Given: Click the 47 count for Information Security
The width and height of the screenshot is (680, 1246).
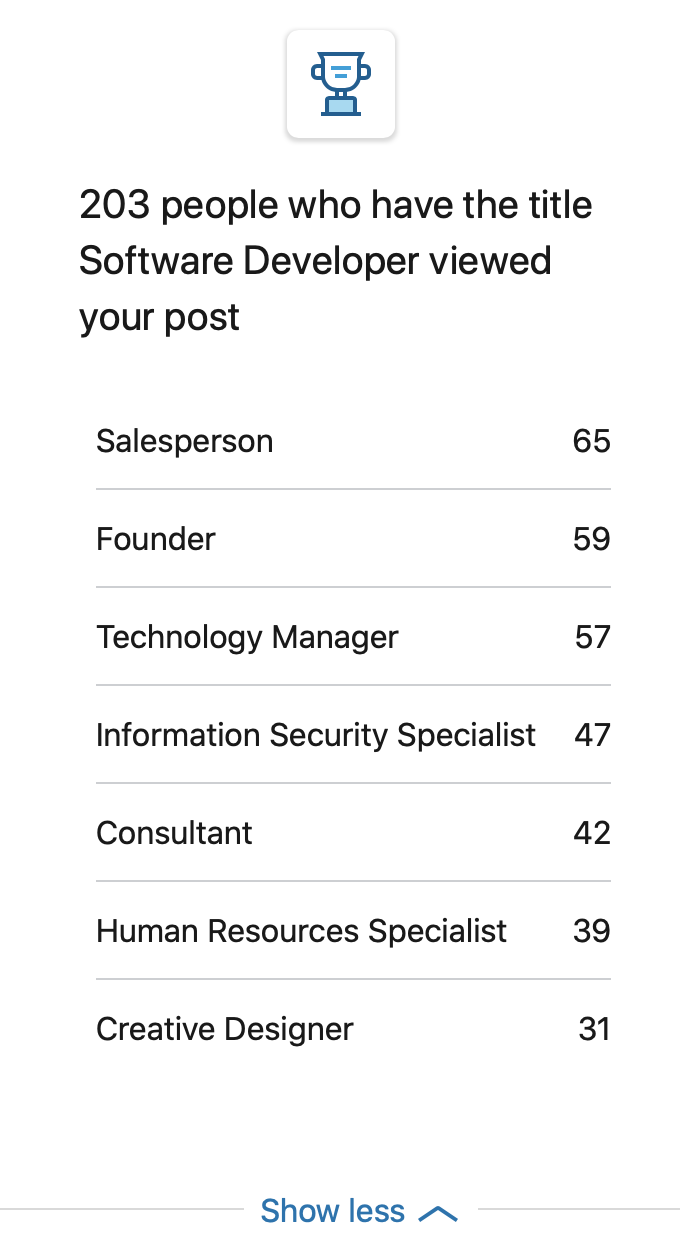Looking at the screenshot, I should pos(593,735).
